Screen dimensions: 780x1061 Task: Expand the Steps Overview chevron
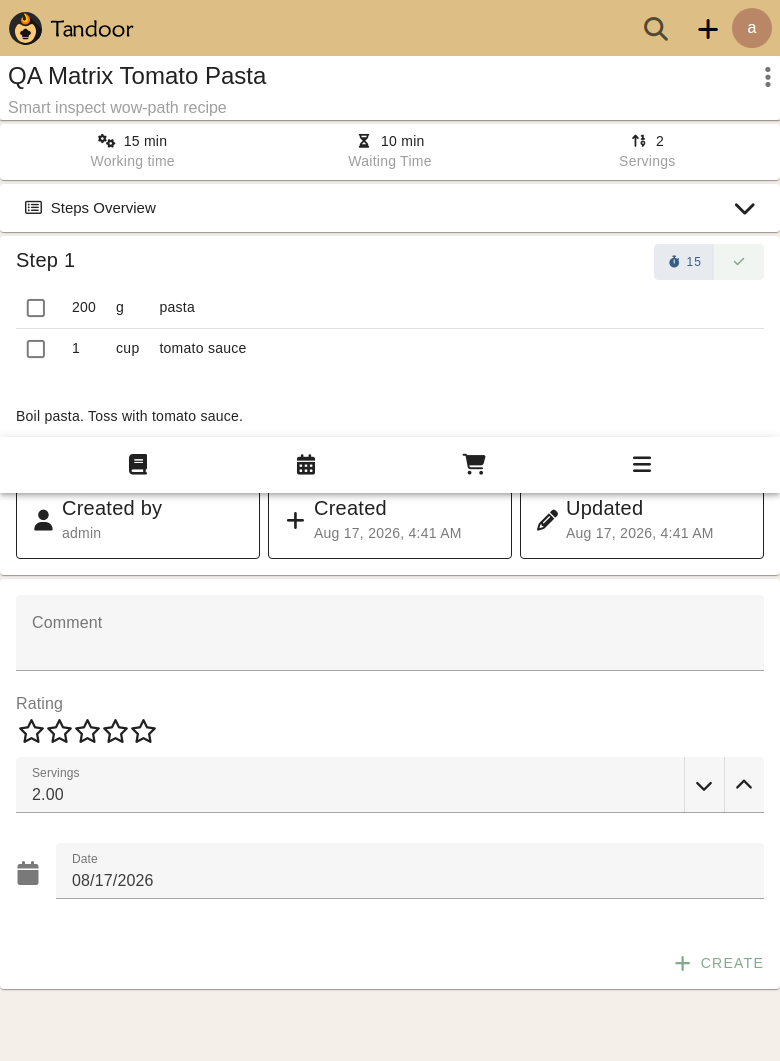tap(744, 208)
